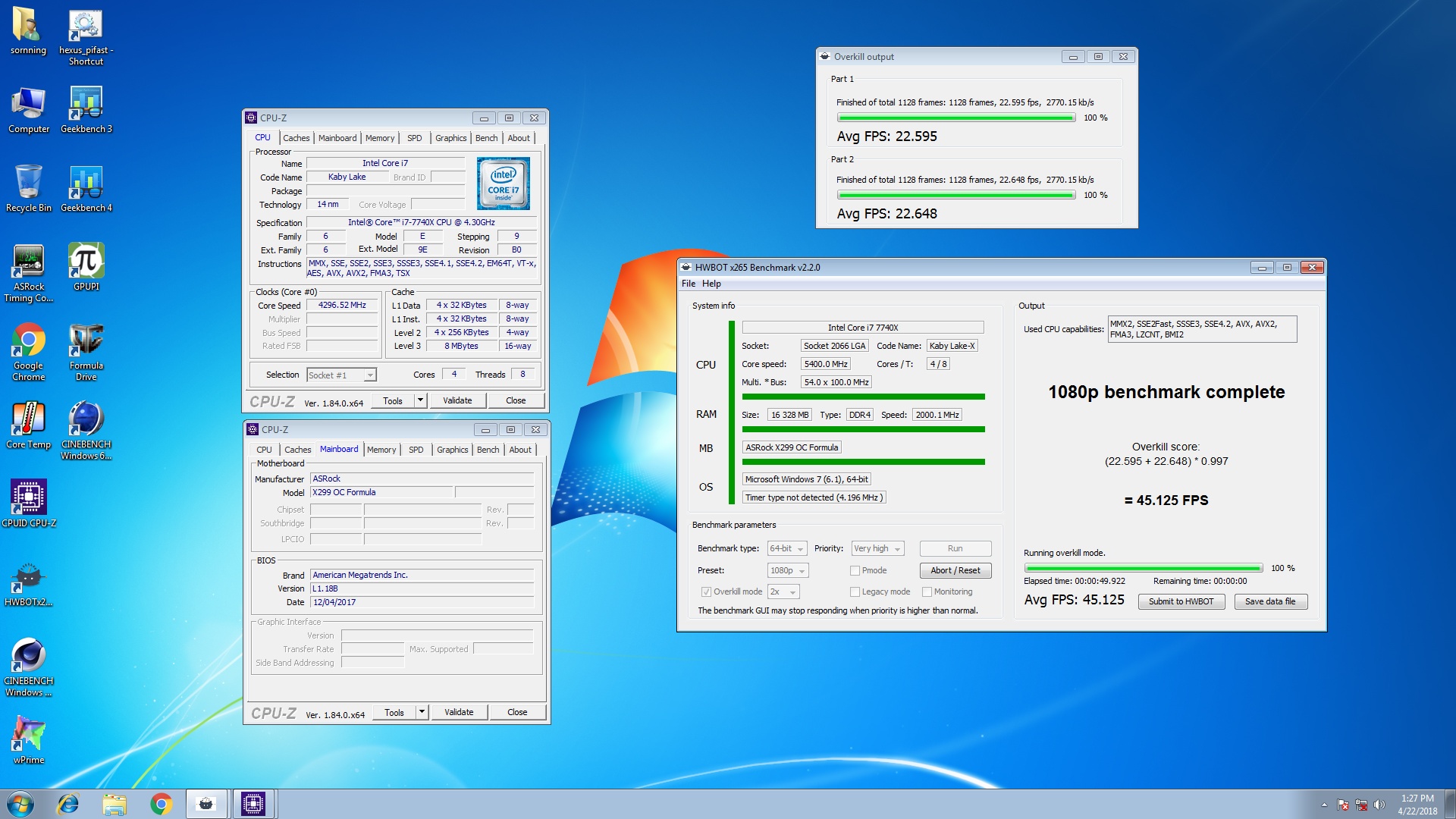
Task: Launch wPrime desktop shortcut
Action: click(x=28, y=741)
